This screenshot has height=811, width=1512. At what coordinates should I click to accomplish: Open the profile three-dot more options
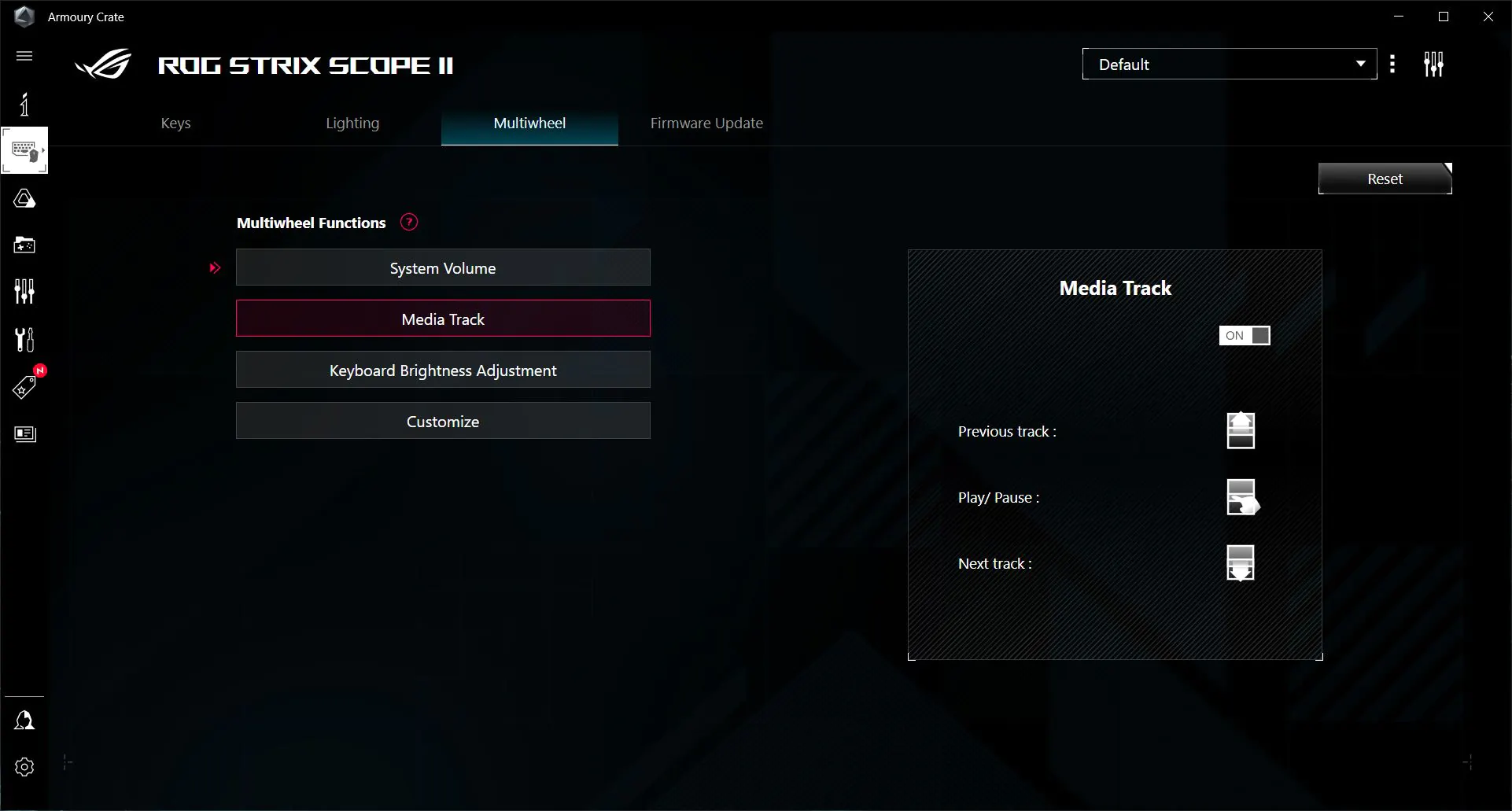(1392, 64)
